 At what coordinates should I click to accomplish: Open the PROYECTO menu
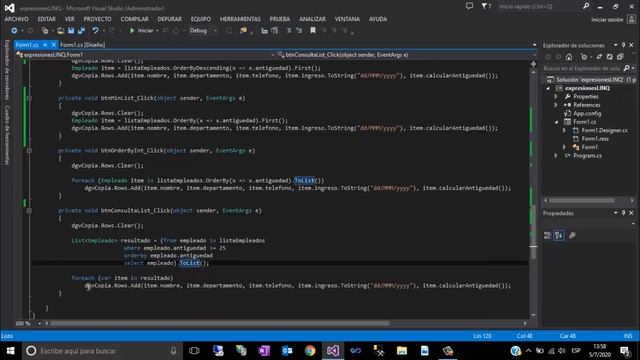(x=97, y=19)
